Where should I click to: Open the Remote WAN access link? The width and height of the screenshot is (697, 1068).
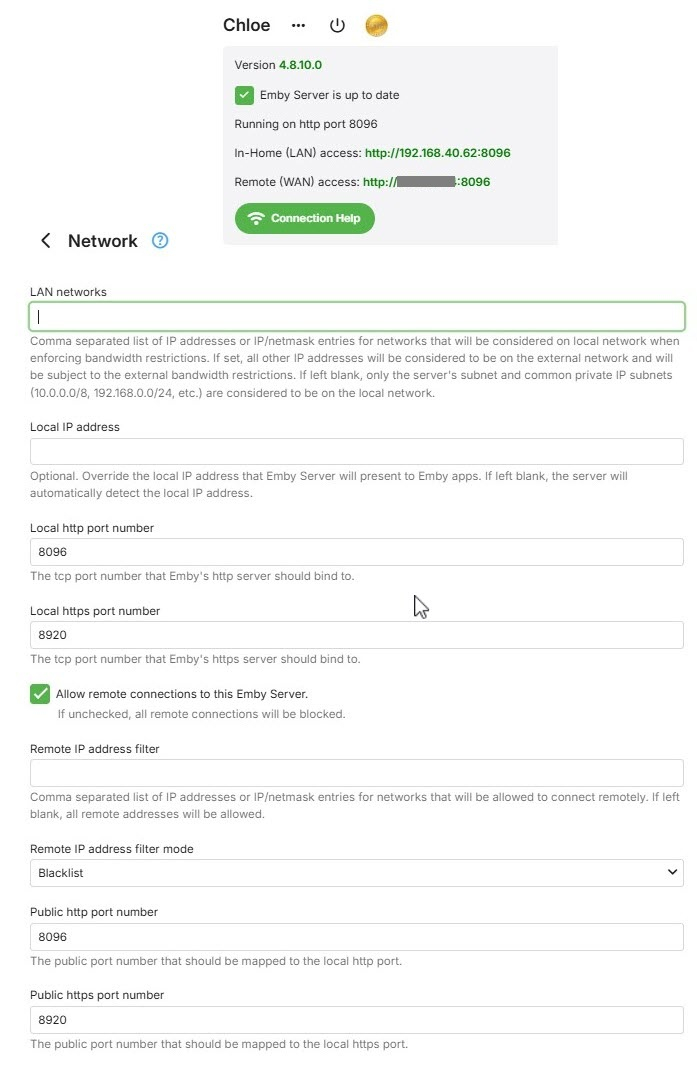point(426,182)
